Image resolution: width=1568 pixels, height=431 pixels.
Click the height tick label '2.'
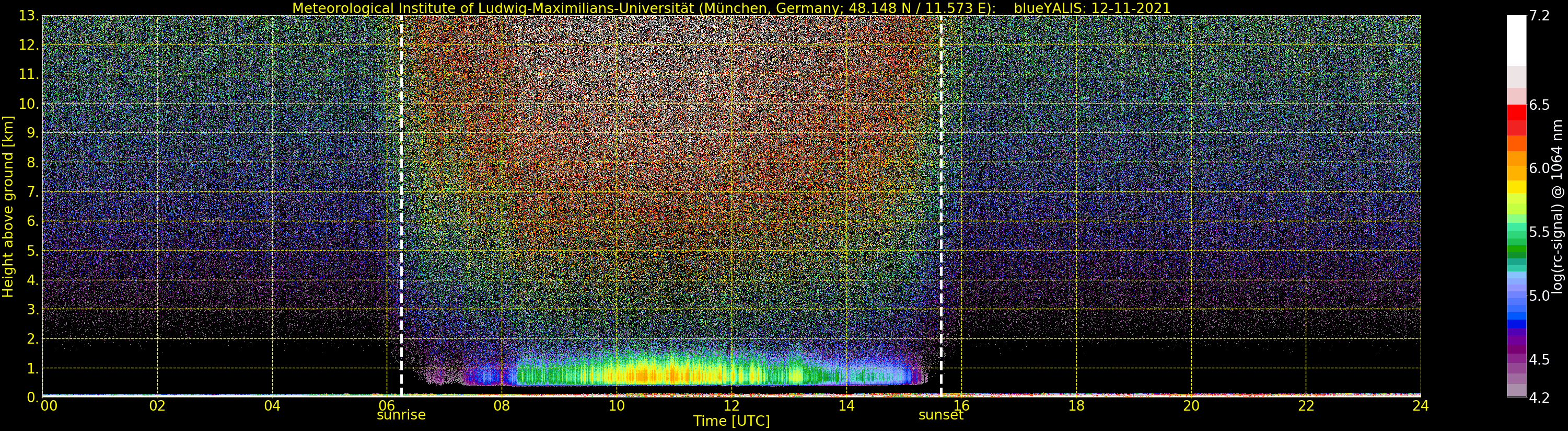32,339
